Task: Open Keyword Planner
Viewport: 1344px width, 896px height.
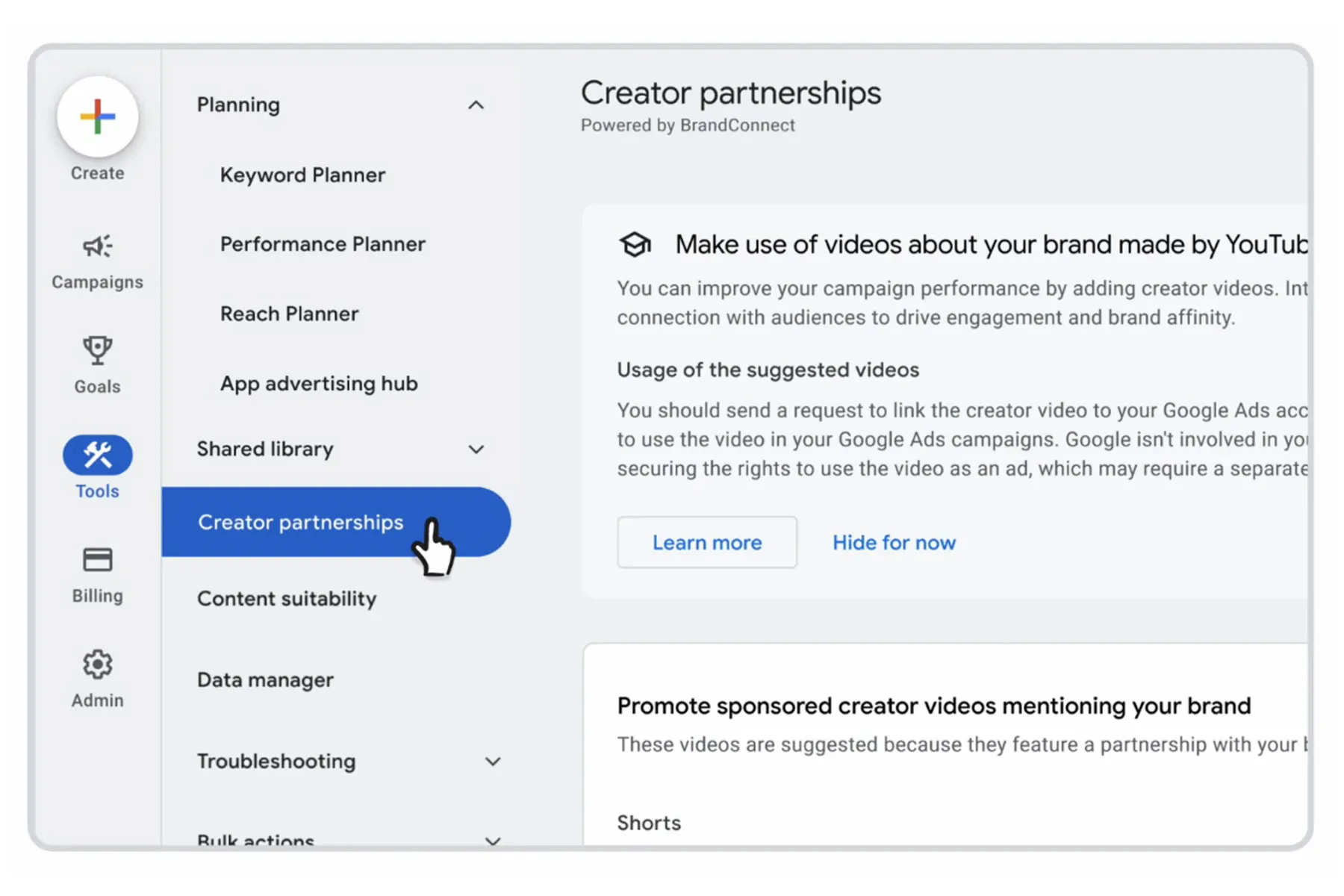Action: pos(302,175)
